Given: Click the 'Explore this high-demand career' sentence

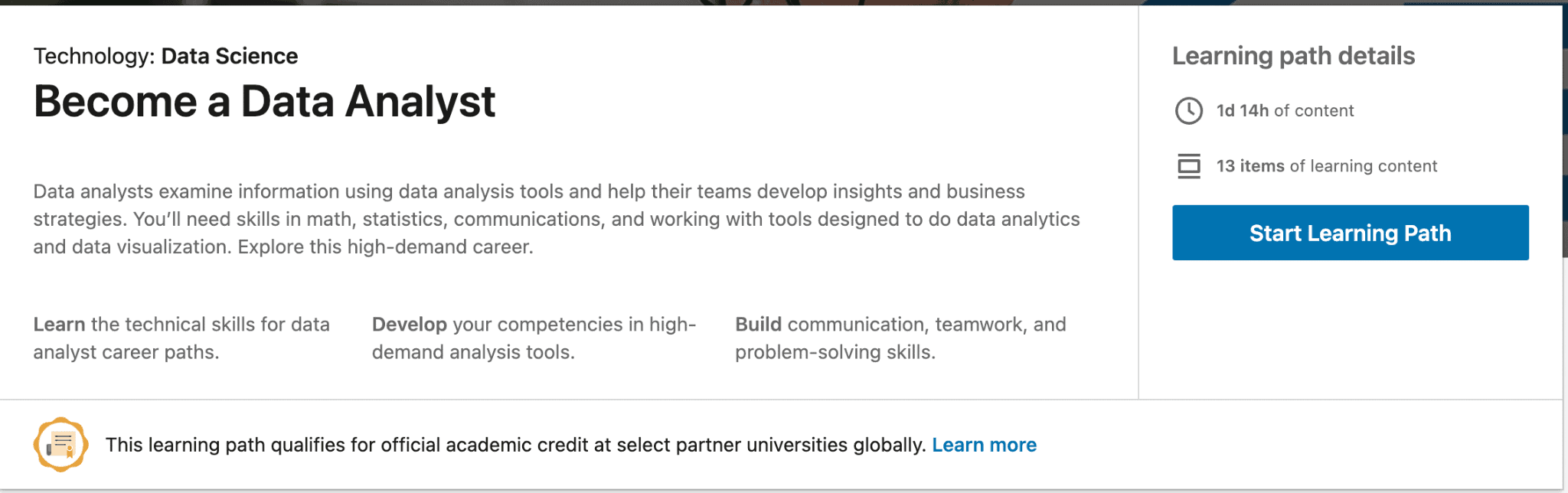Looking at the screenshot, I should pos(385,247).
